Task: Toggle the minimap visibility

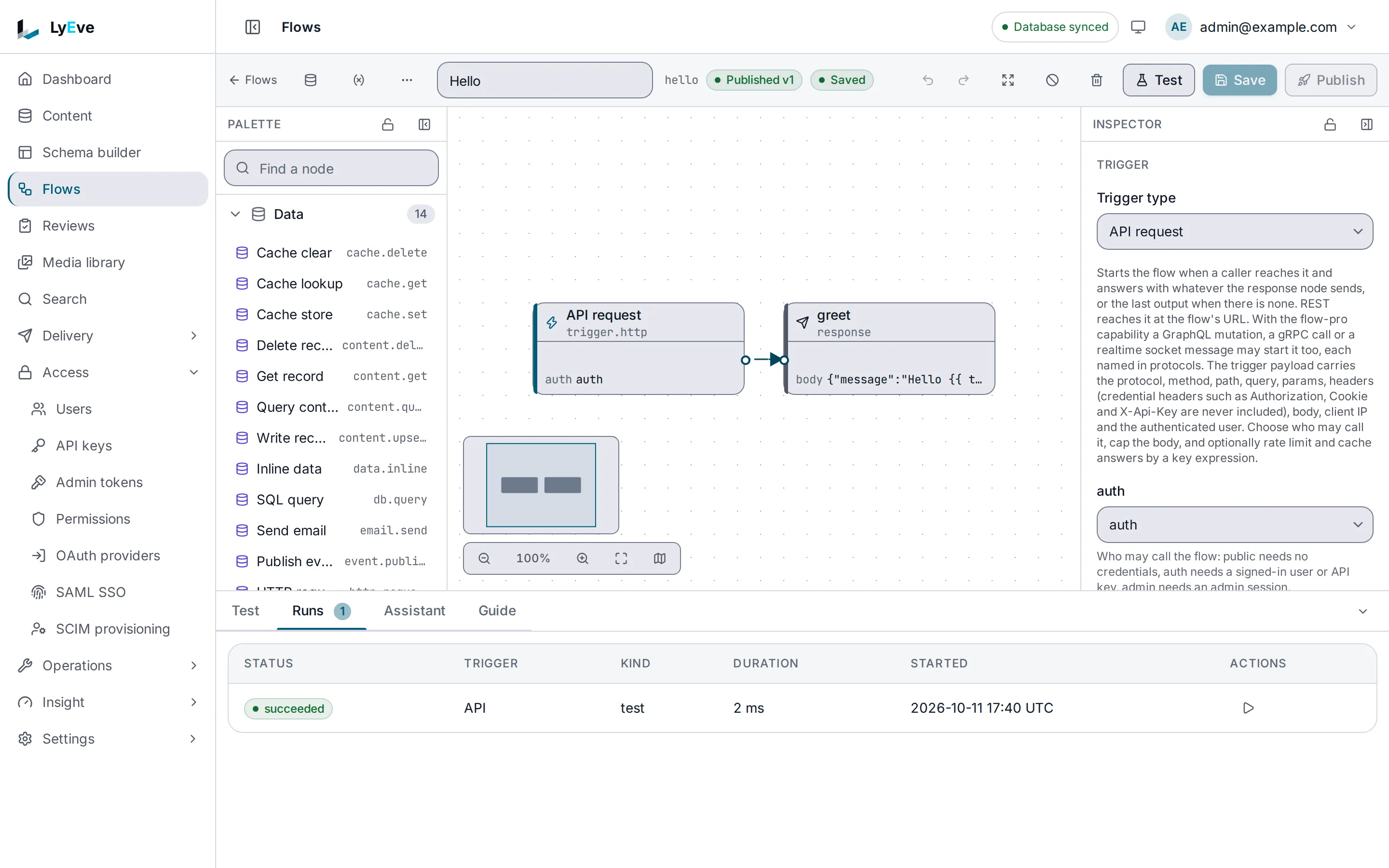Action: (x=659, y=558)
